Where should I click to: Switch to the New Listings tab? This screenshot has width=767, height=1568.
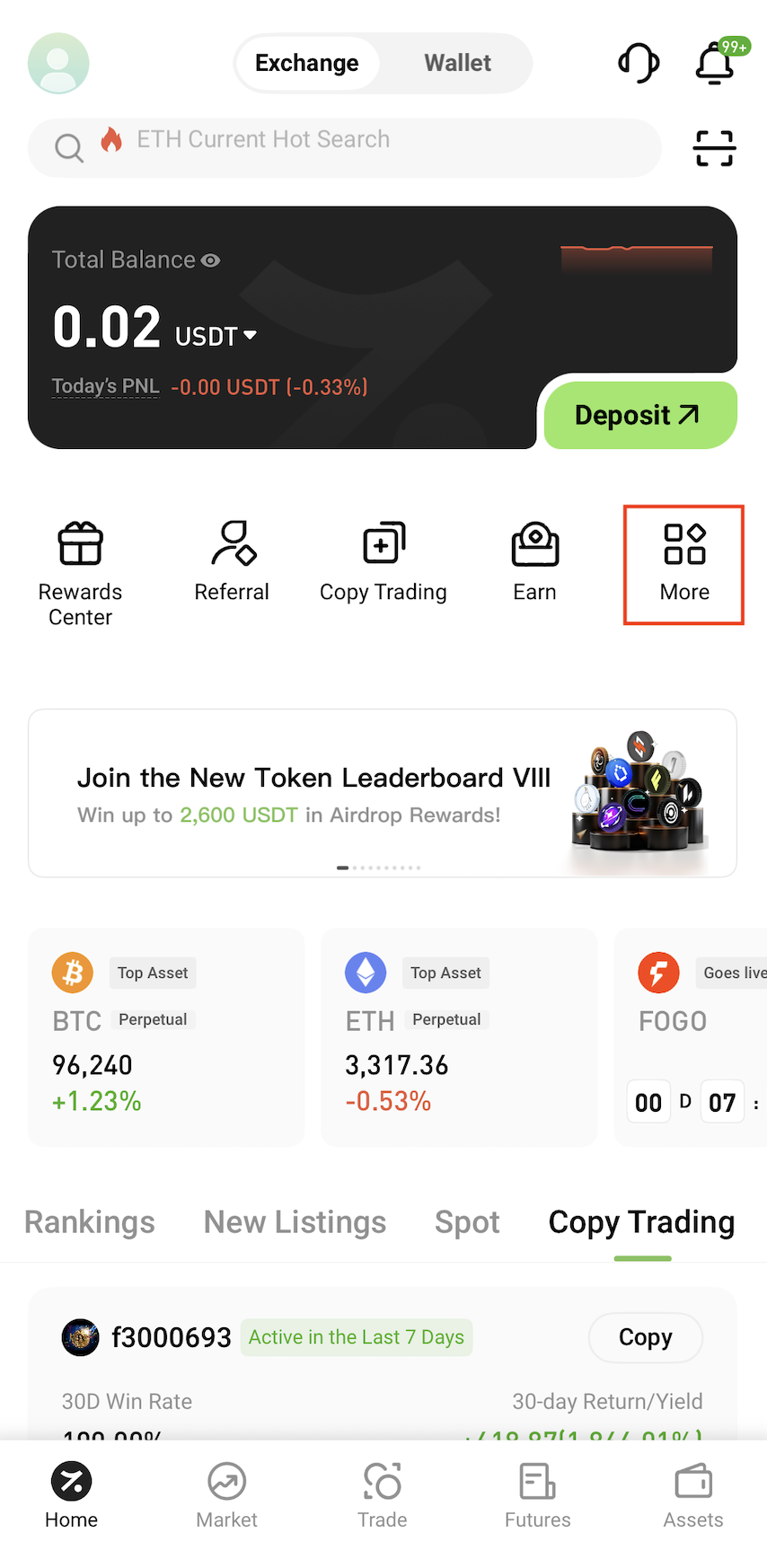click(295, 1222)
